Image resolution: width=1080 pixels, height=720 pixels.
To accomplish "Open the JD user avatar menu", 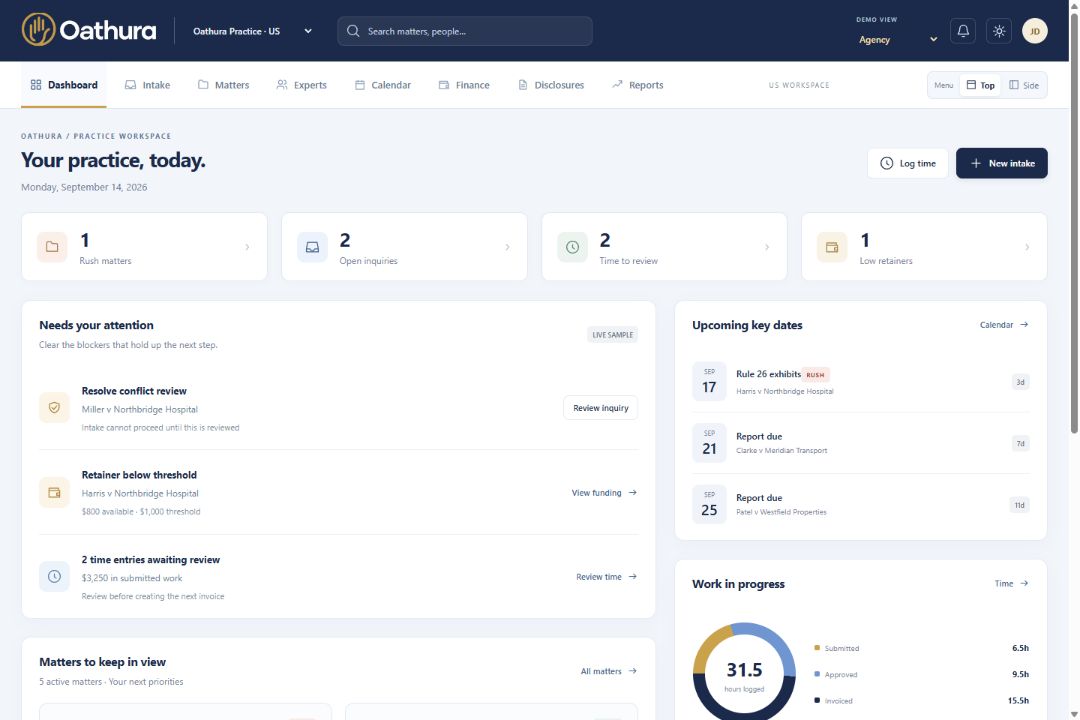I will [1035, 31].
